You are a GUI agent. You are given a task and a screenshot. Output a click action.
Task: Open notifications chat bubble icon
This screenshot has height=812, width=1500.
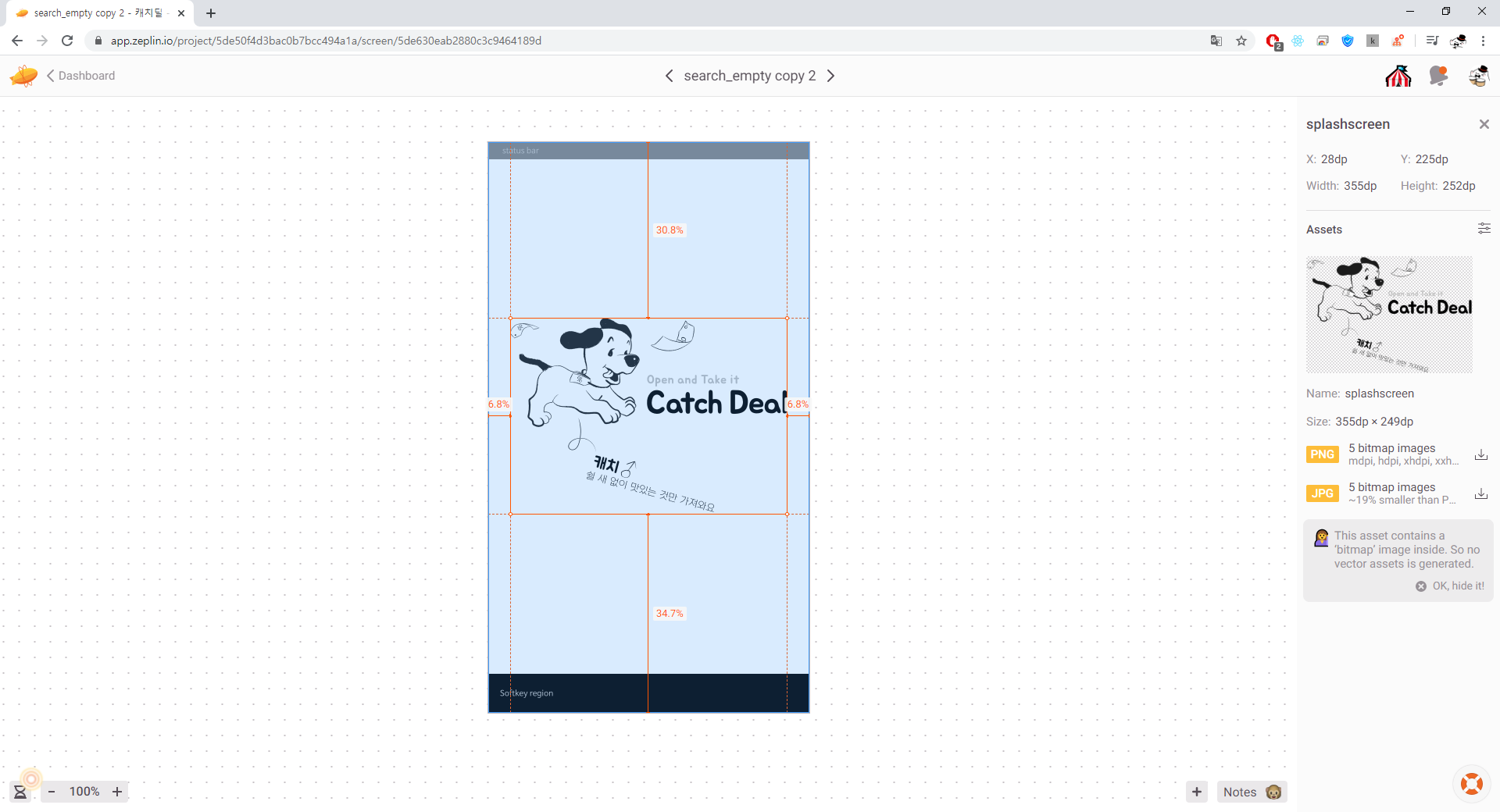pos(1438,76)
